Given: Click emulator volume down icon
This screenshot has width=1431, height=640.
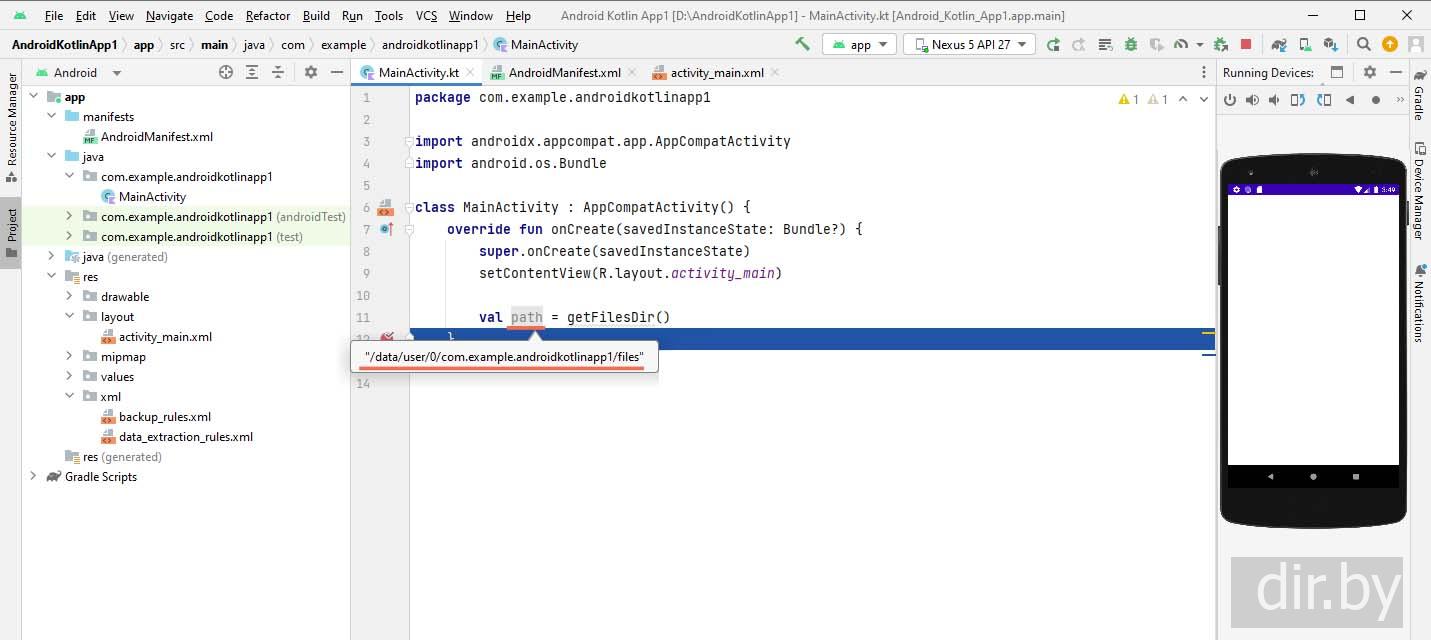Looking at the screenshot, I should click(1274, 100).
